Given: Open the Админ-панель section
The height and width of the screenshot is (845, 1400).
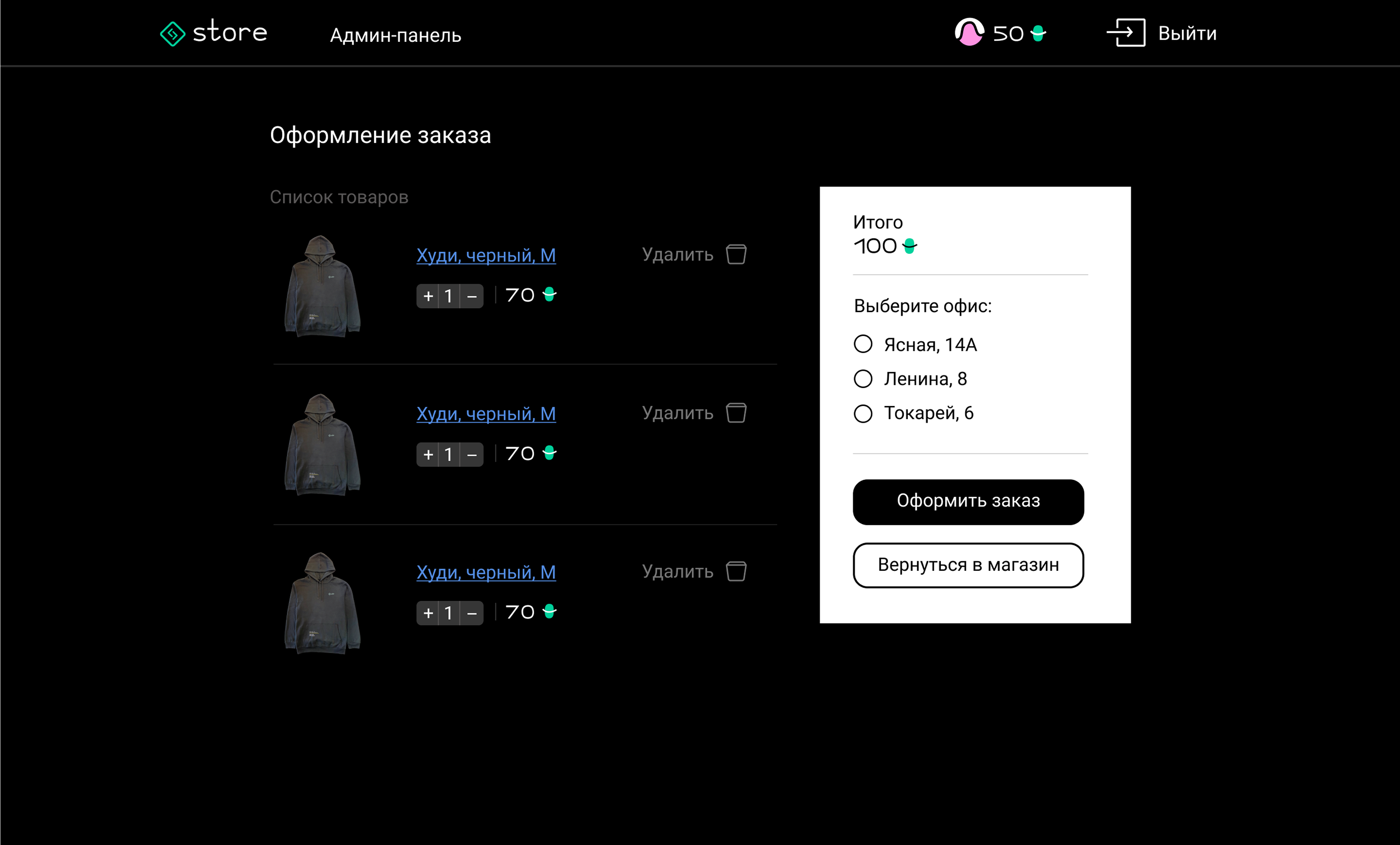Looking at the screenshot, I should [x=395, y=35].
